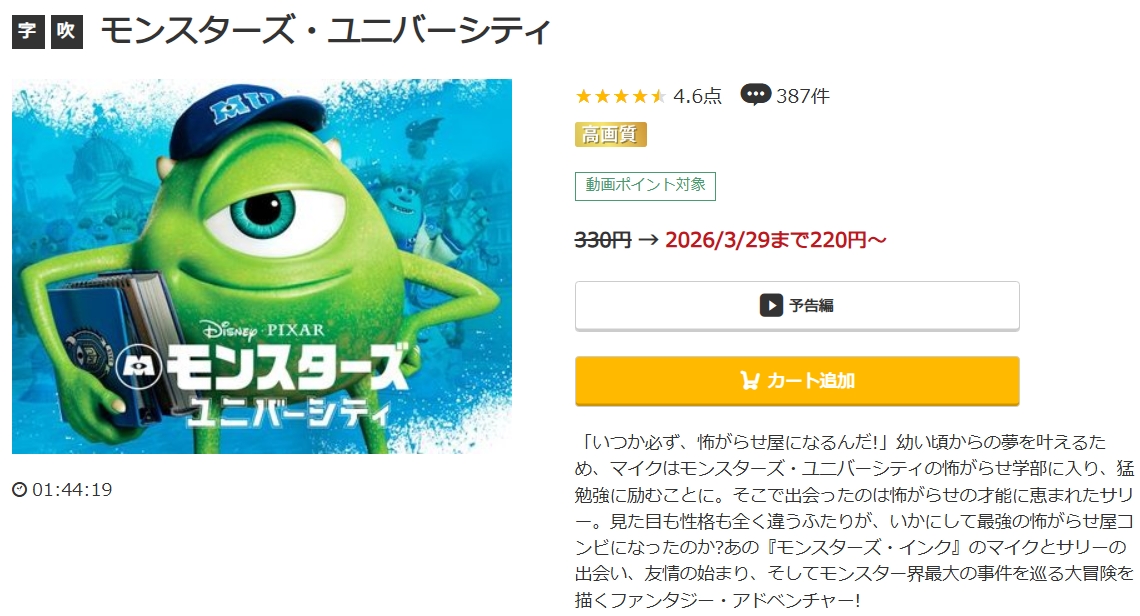
Task: Click the movie synopsis paragraph
Action: coord(854,521)
